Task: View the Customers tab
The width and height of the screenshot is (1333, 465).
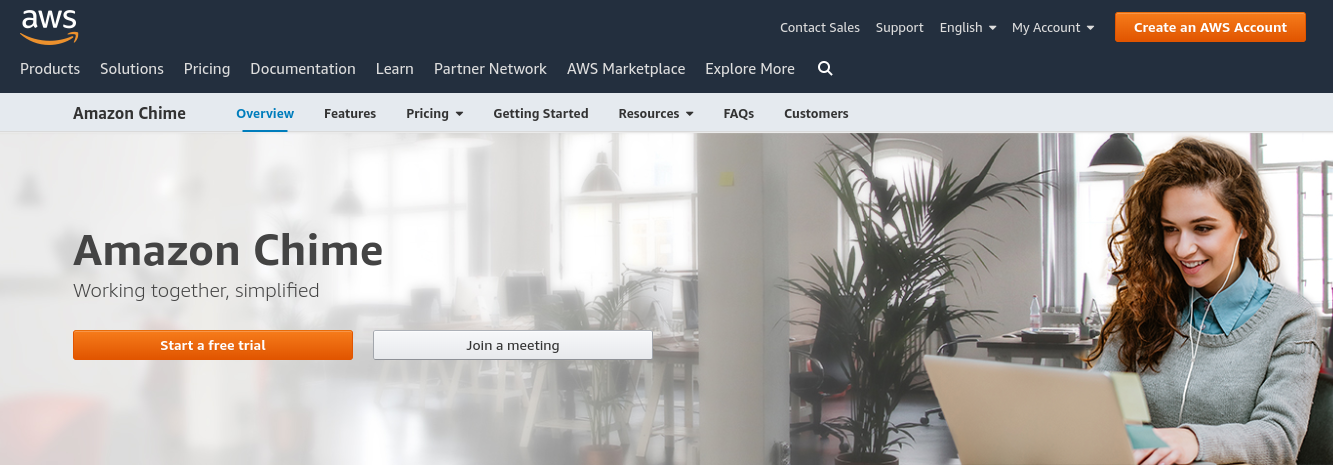Action: coord(816,114)
